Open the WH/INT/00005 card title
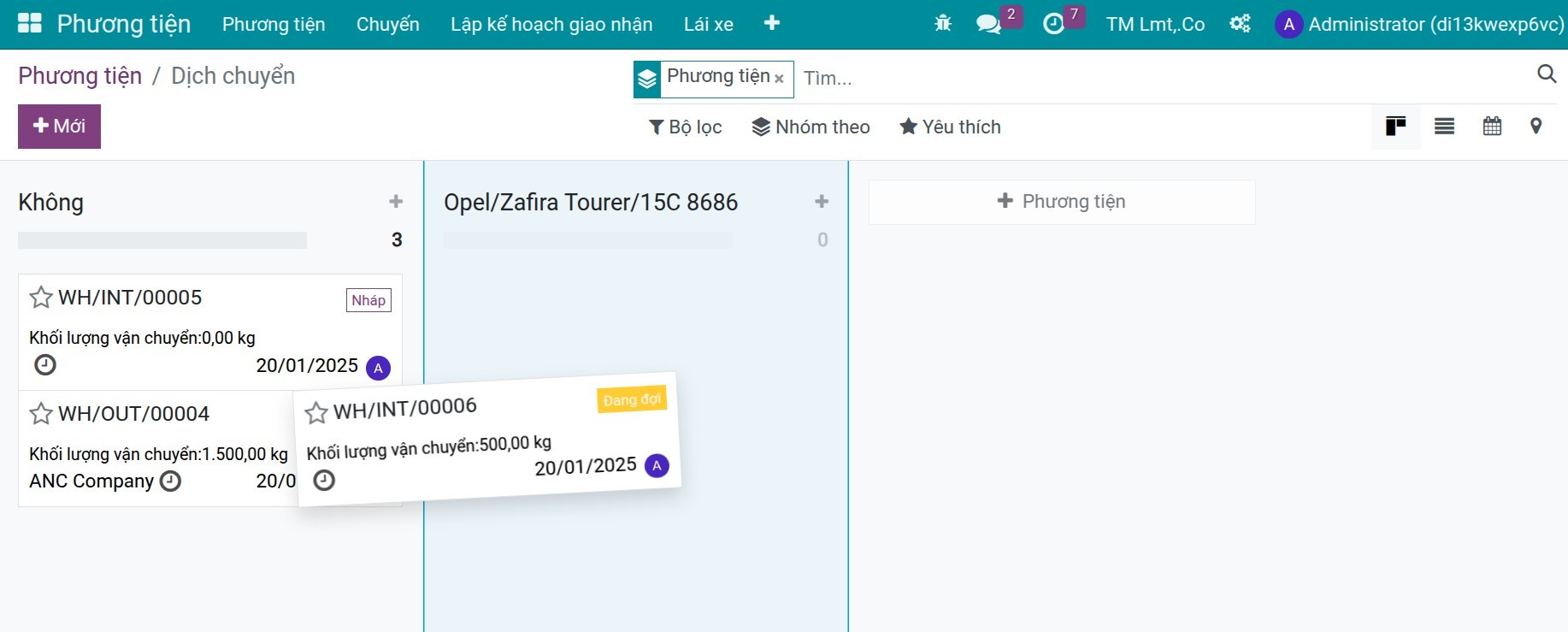Screen dimensions: 1568x632 coord(130,298)
